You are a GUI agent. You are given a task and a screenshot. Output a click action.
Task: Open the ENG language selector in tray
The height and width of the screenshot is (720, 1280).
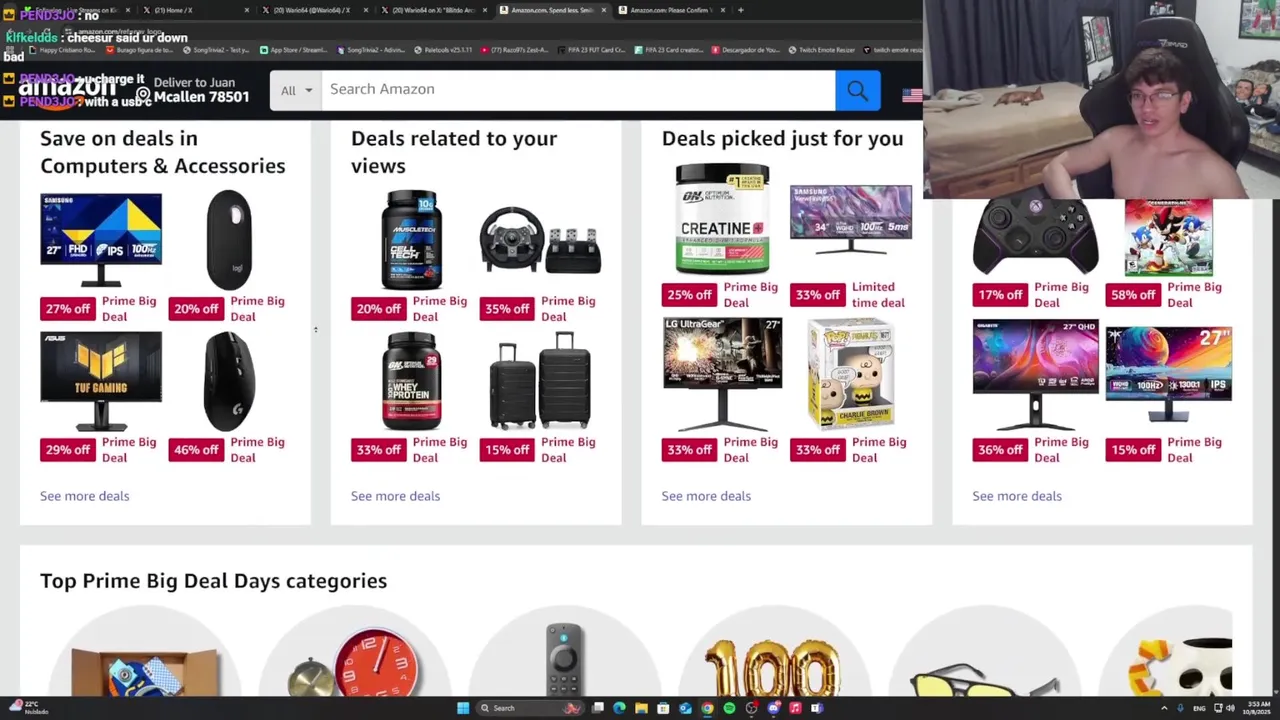tap(1199, 708)
